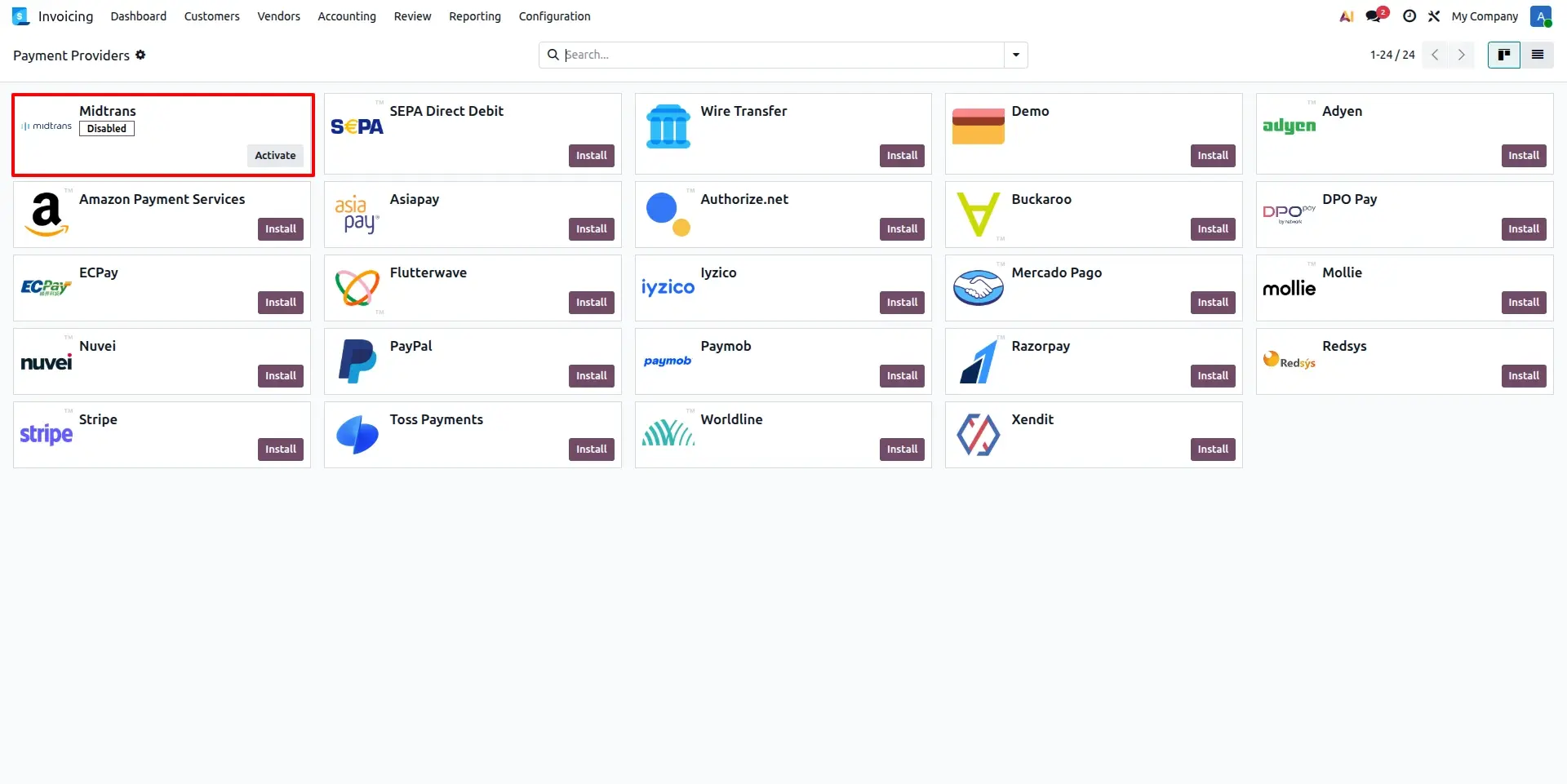This screenshot has width=1567, height=784.
Task: Click the Asiapay logo
Action: [357, 215]
